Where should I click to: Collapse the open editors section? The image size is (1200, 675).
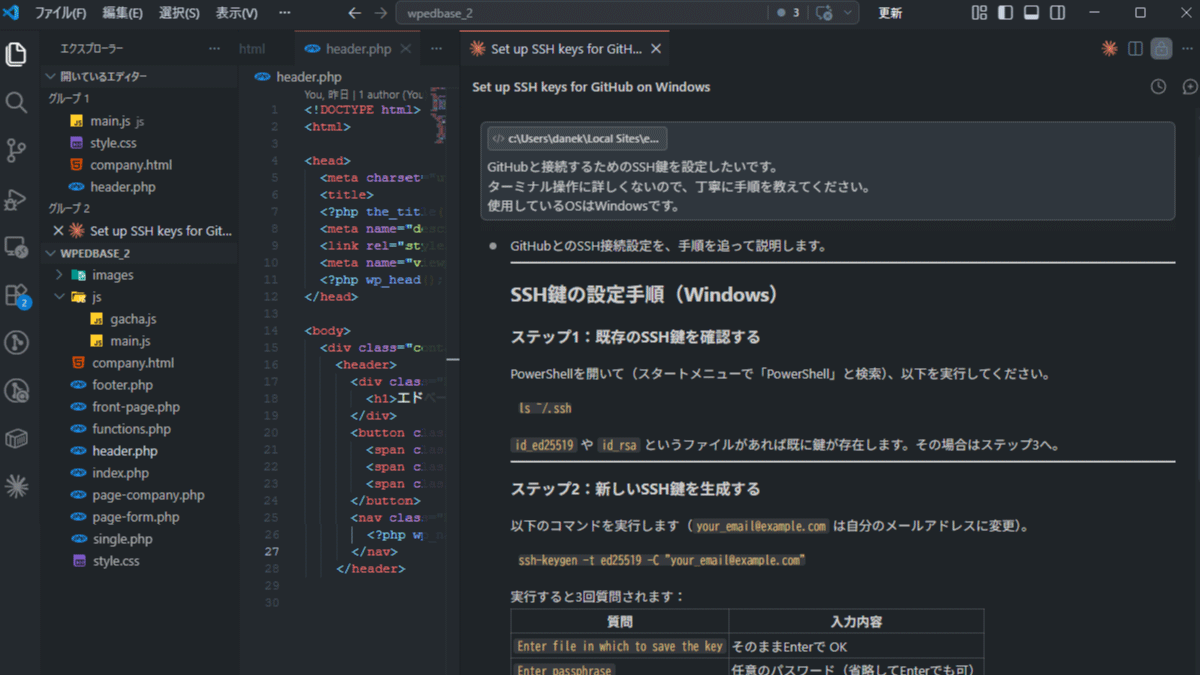pos(139,77)
